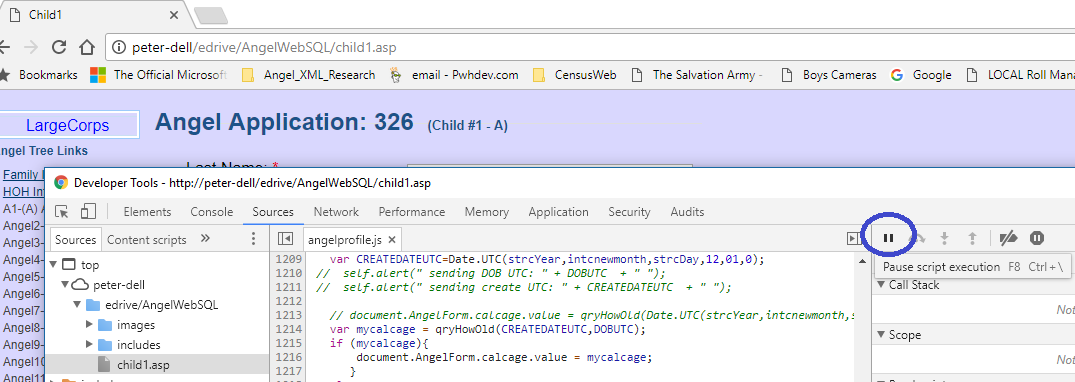This screenshot has height=382, width=1075.
Task: Click the browser Forward arrow
Action: tap(31, 47)
